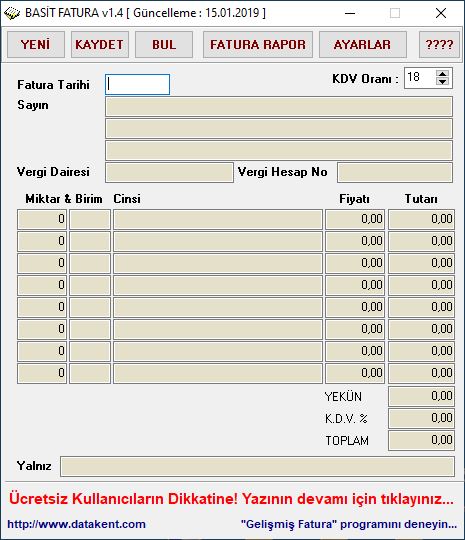Save invoice with the KAYDET button

(x=100, y=44)
